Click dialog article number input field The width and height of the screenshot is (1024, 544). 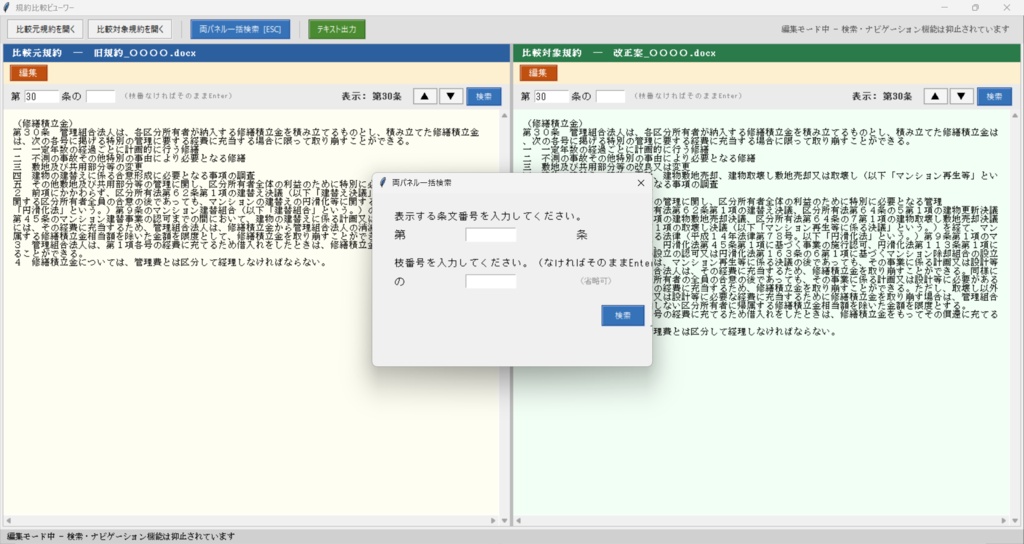coord(490,235)
